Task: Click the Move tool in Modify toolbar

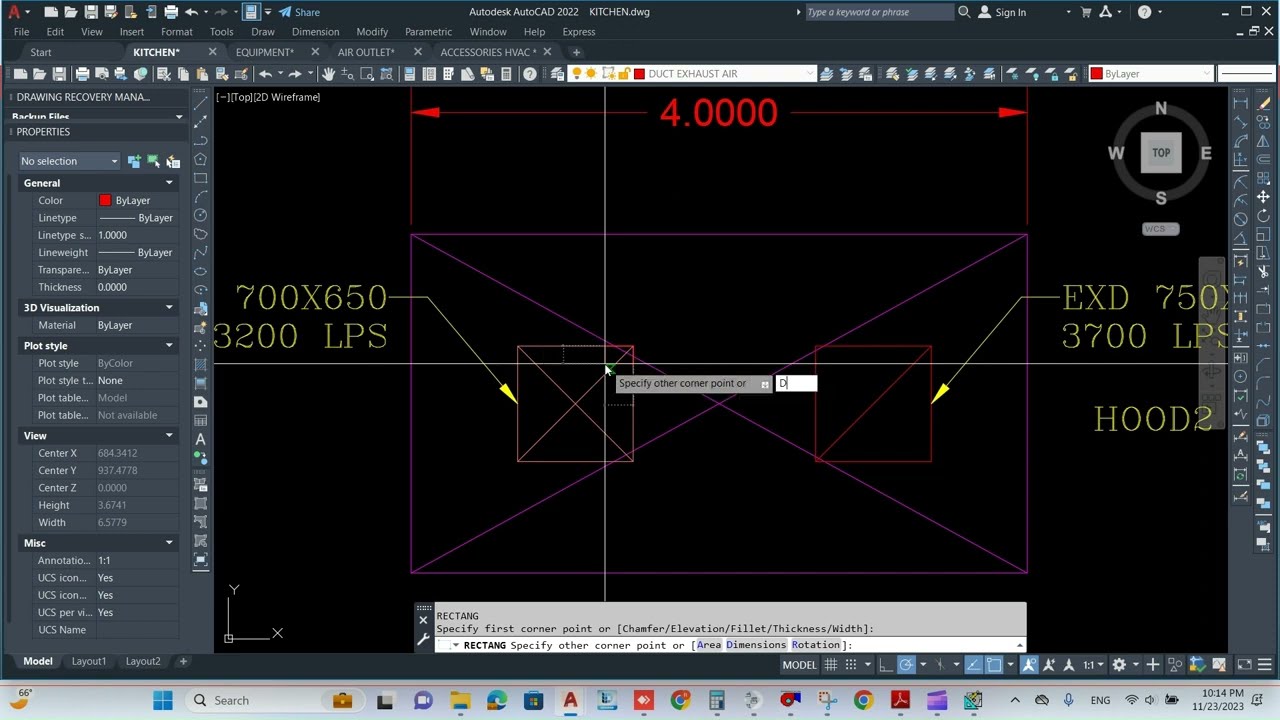Action: pyautogui.click(x=1263, y=197)
